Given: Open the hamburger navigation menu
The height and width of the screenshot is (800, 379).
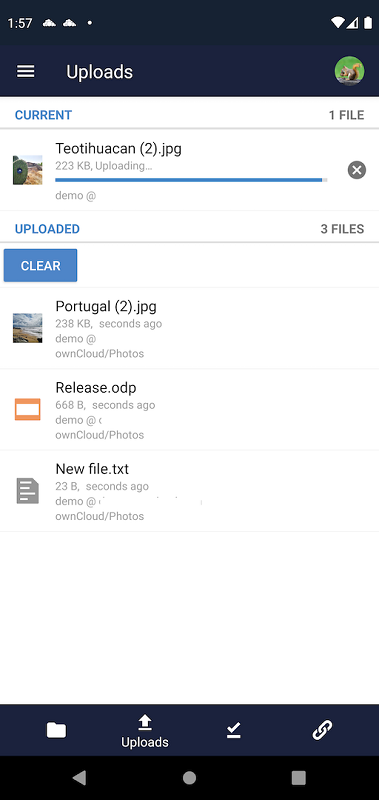Looking at the screenshot, I should click(26, 71).
